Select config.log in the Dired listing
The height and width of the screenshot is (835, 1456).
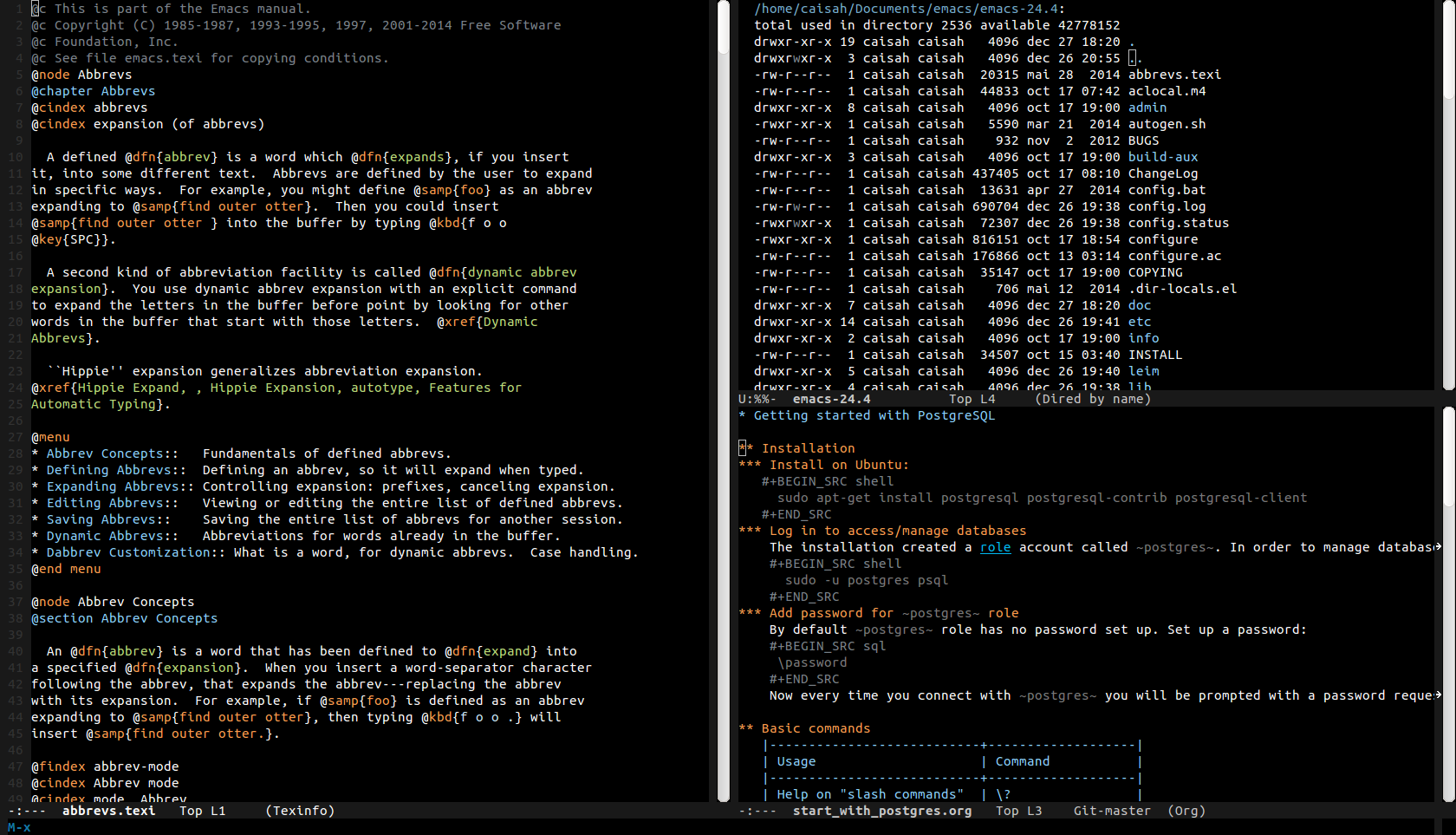point(1167,206)
